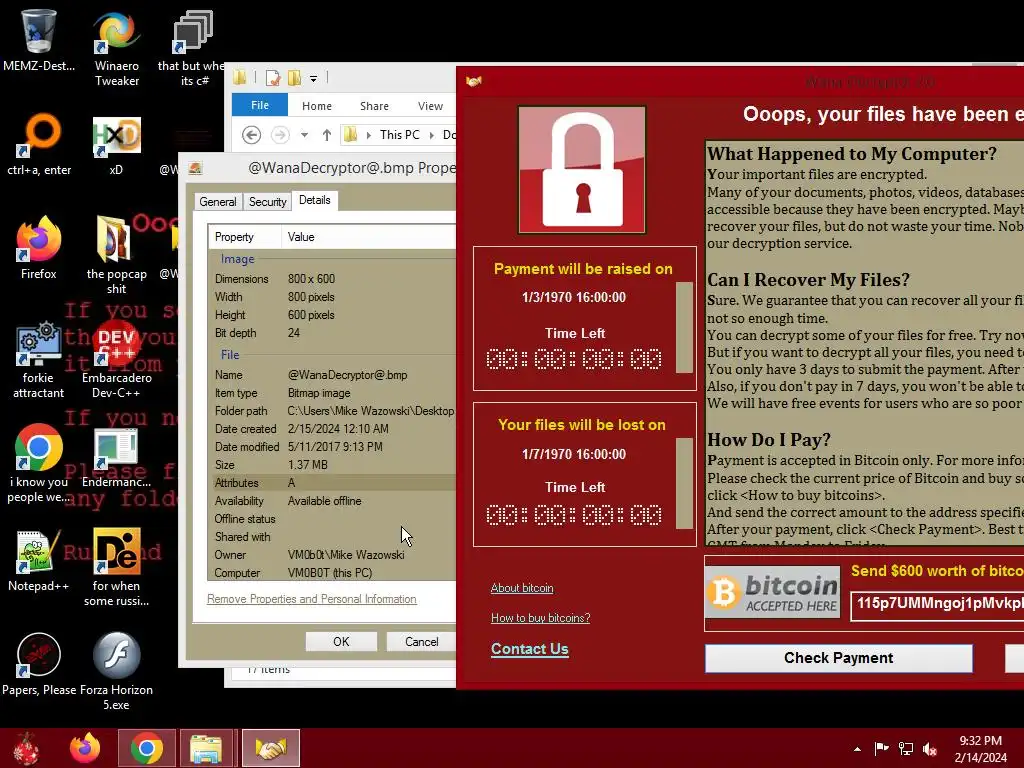Viewport: 1024px width, 768px height.
Task: Open Firefox from the taskbar
Action: (x=85, y=748)
